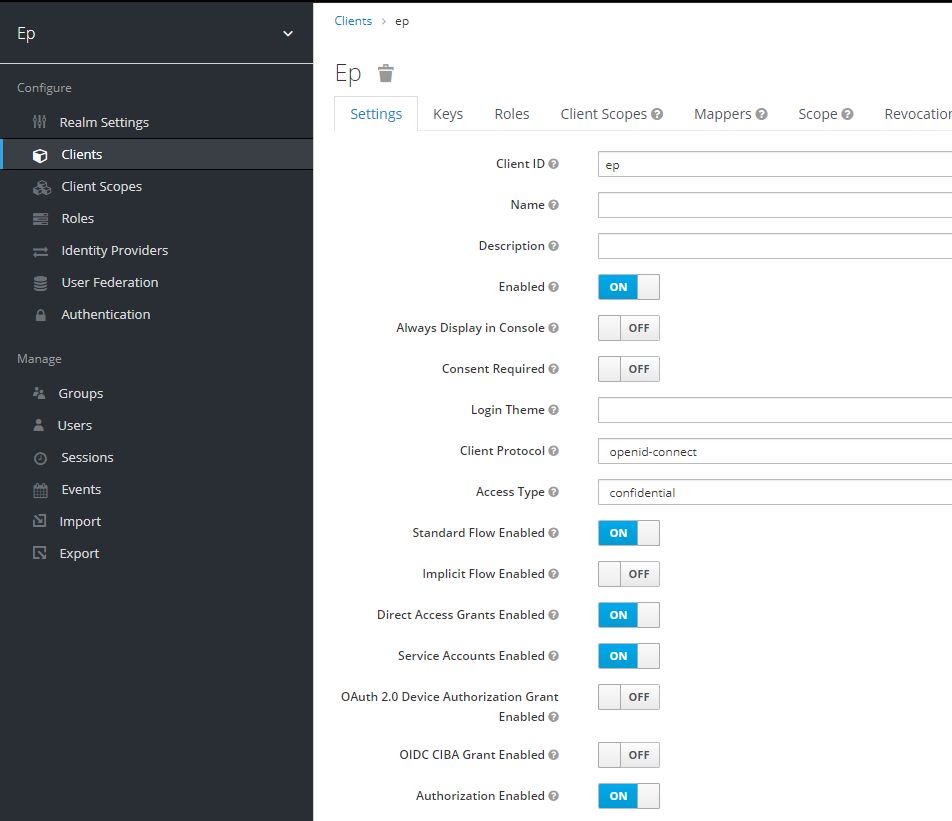
Task: Click the Name input field
Action: 775,205
